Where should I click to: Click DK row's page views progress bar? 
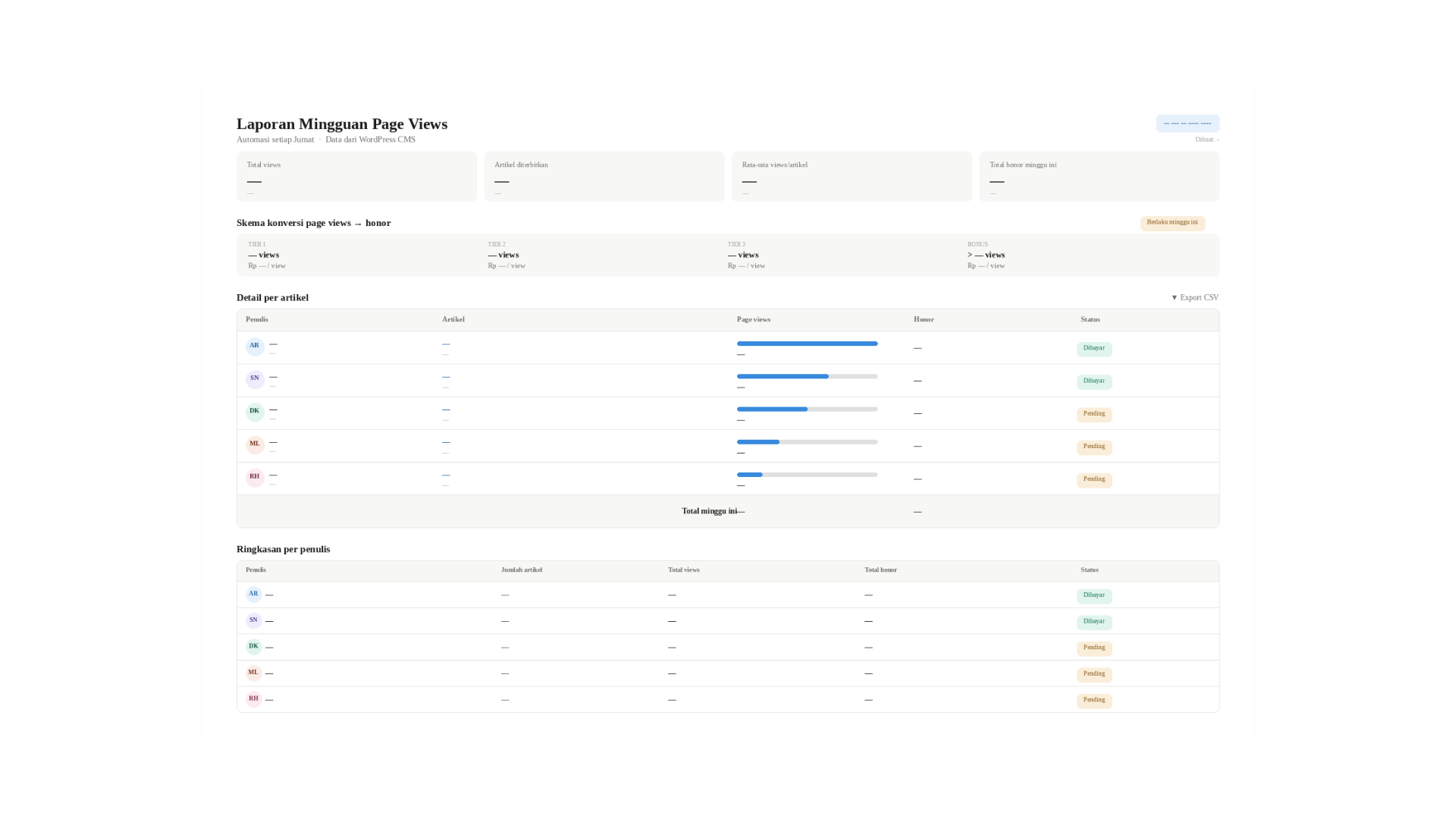click(807, 409)
